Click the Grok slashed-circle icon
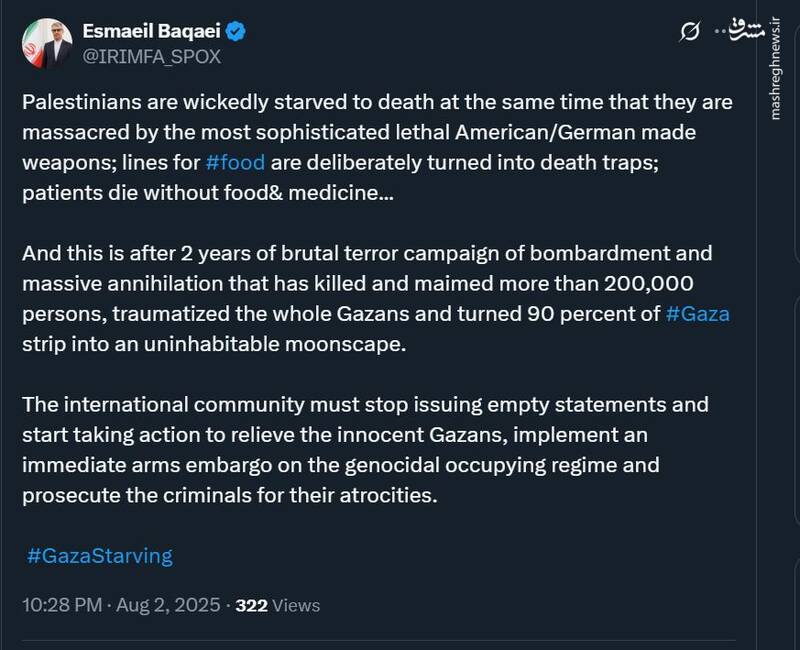This screenshot has width=800, height=650. coord(689,34)
